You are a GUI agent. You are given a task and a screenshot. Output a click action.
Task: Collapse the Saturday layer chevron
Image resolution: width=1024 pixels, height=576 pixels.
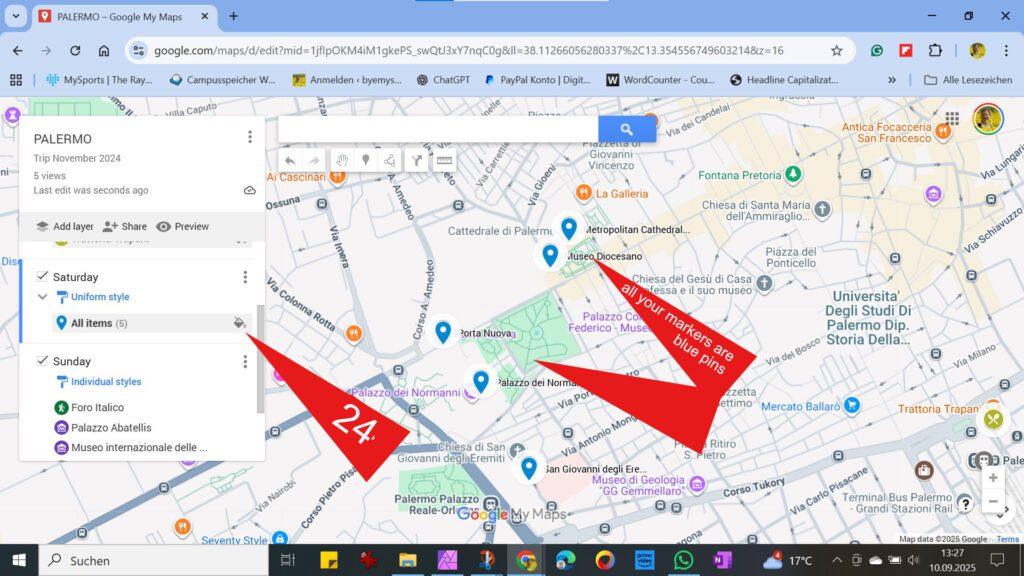click(x=42, y=297)
